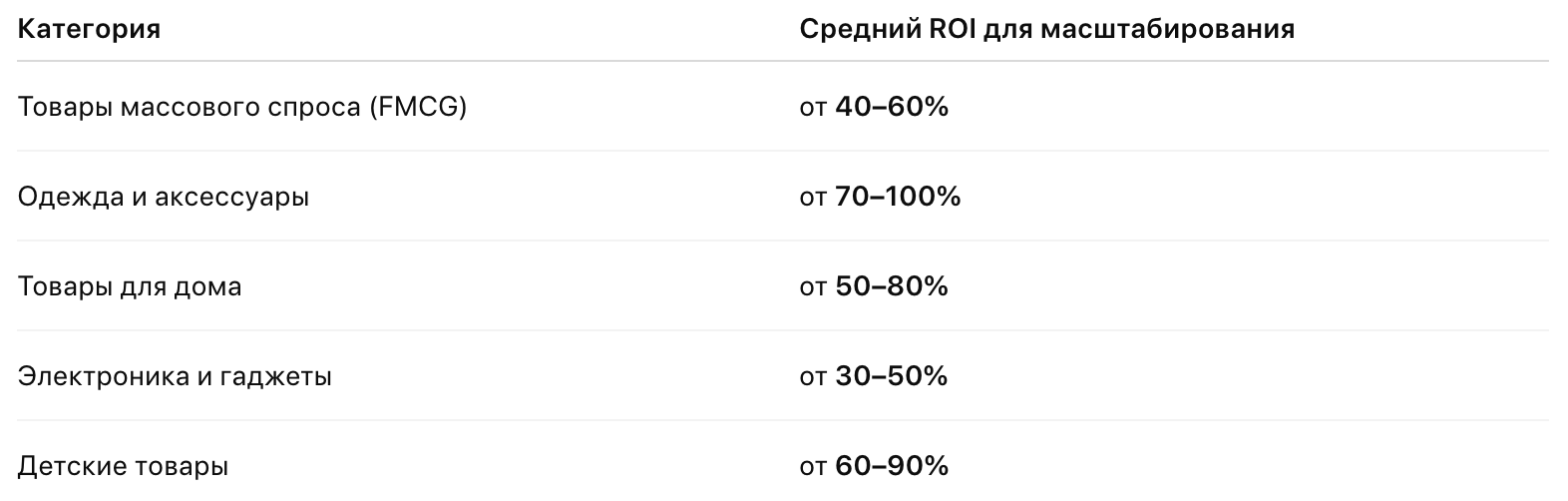Image resolution: width=1568 pixels, height=501 pixels.
Task: Click the word "гаджеты" in the fourth row
Action: (280, 377)
